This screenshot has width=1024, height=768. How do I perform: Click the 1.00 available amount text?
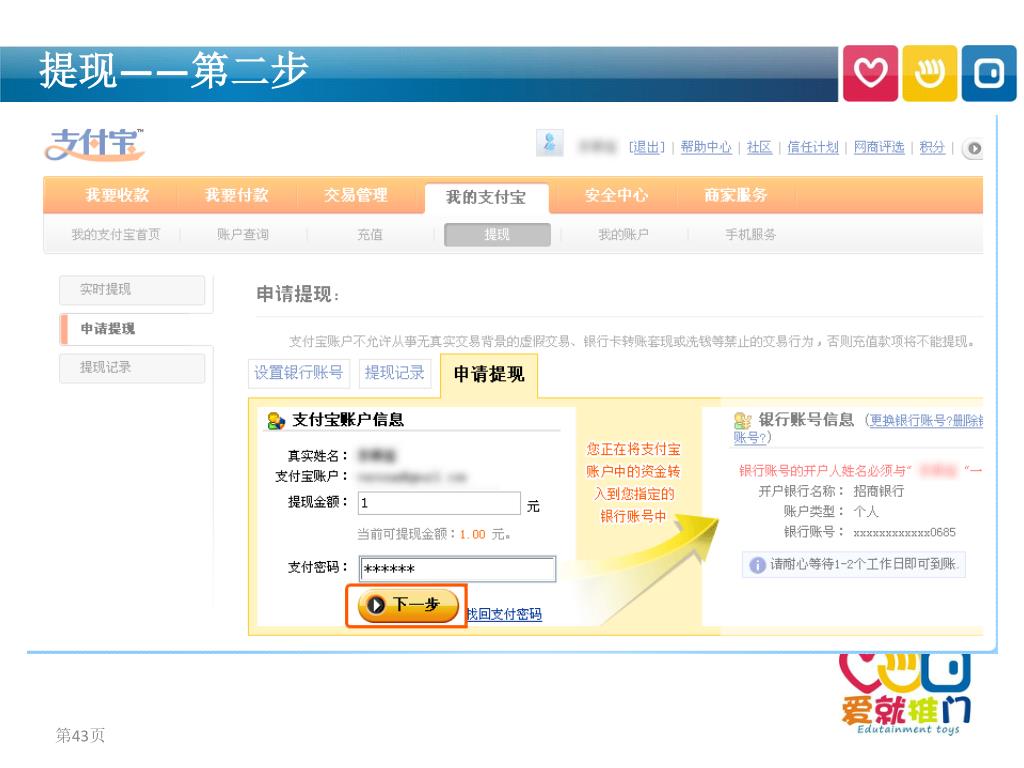click(x=472, y=535)
